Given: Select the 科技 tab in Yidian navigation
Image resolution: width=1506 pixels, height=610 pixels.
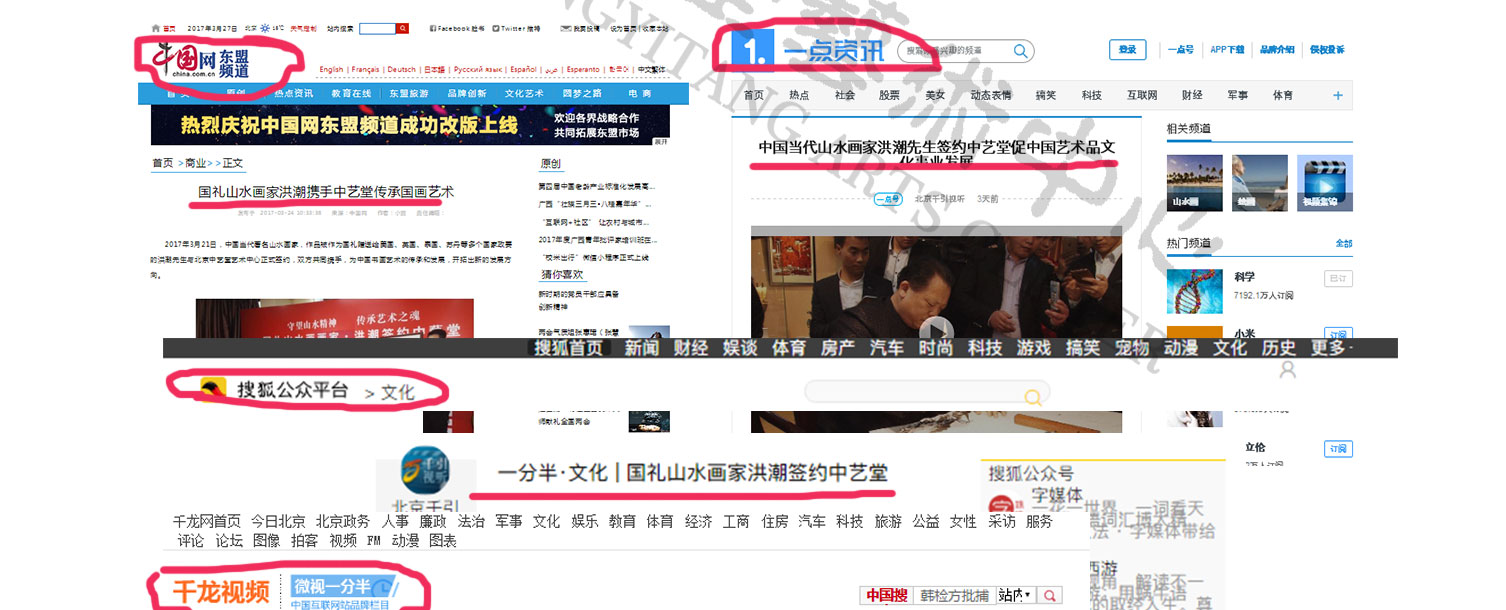Looking at the screenshot, I should (1091, 96).
